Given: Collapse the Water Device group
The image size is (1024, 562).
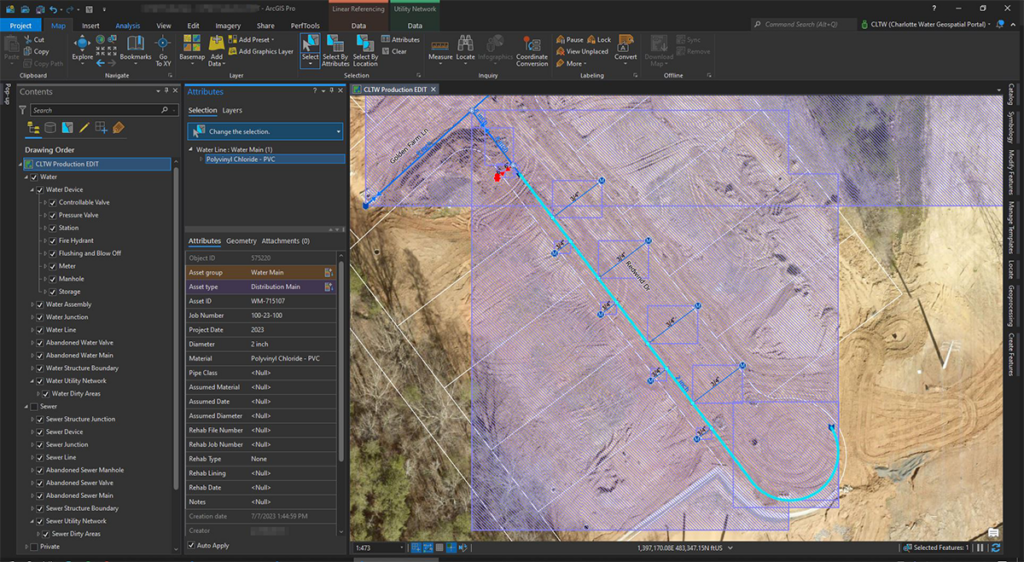Looking at the screenshot, I should (x=32, y=189).
